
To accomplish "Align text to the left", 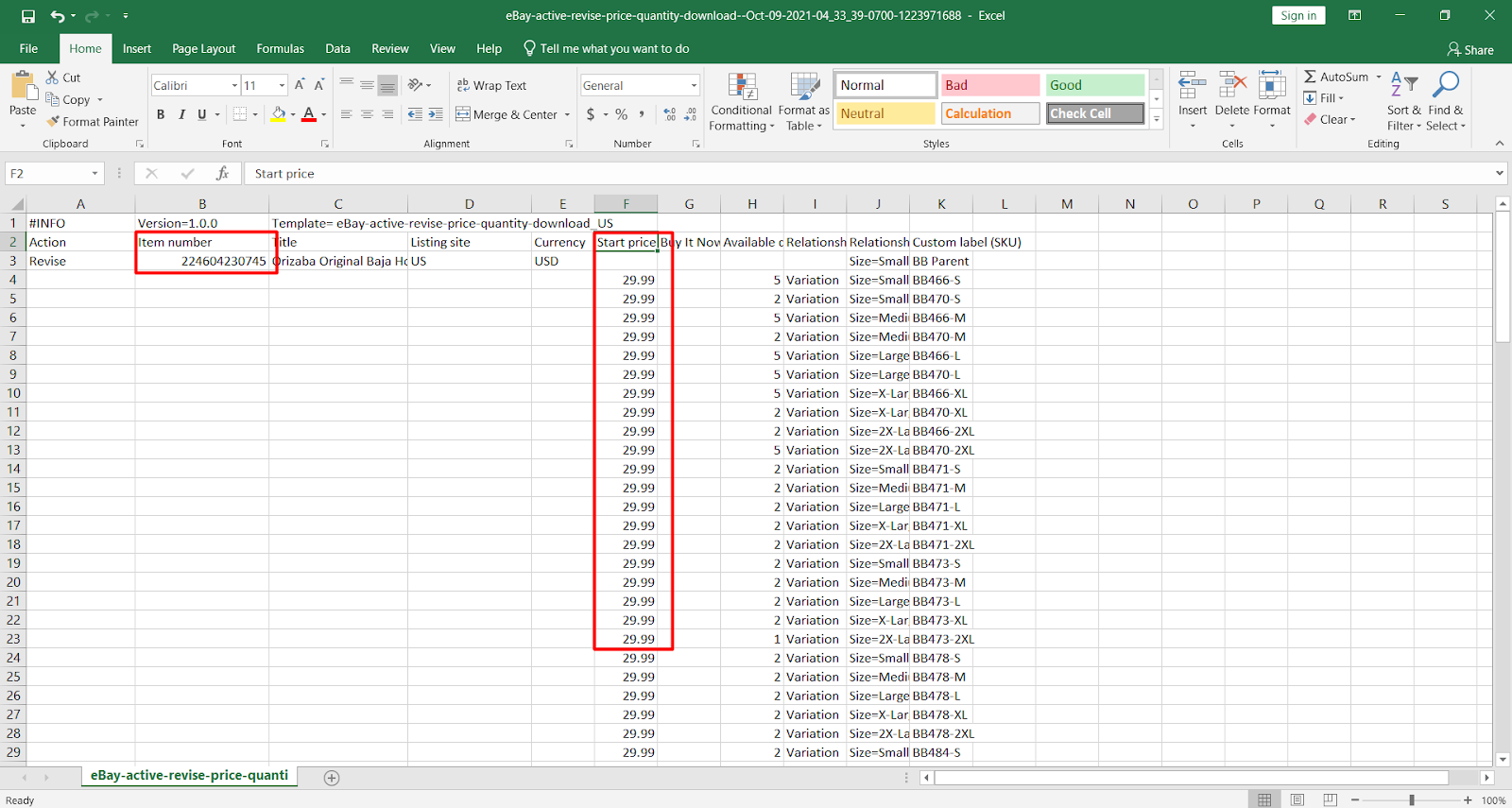I will 346,114.
